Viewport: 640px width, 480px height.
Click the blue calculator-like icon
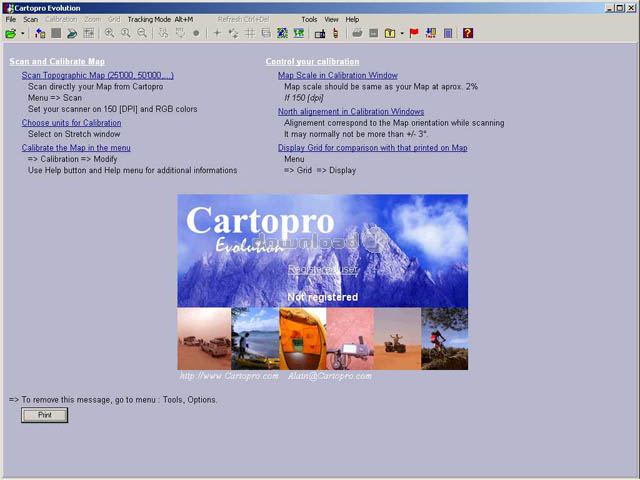coord(448,33)
